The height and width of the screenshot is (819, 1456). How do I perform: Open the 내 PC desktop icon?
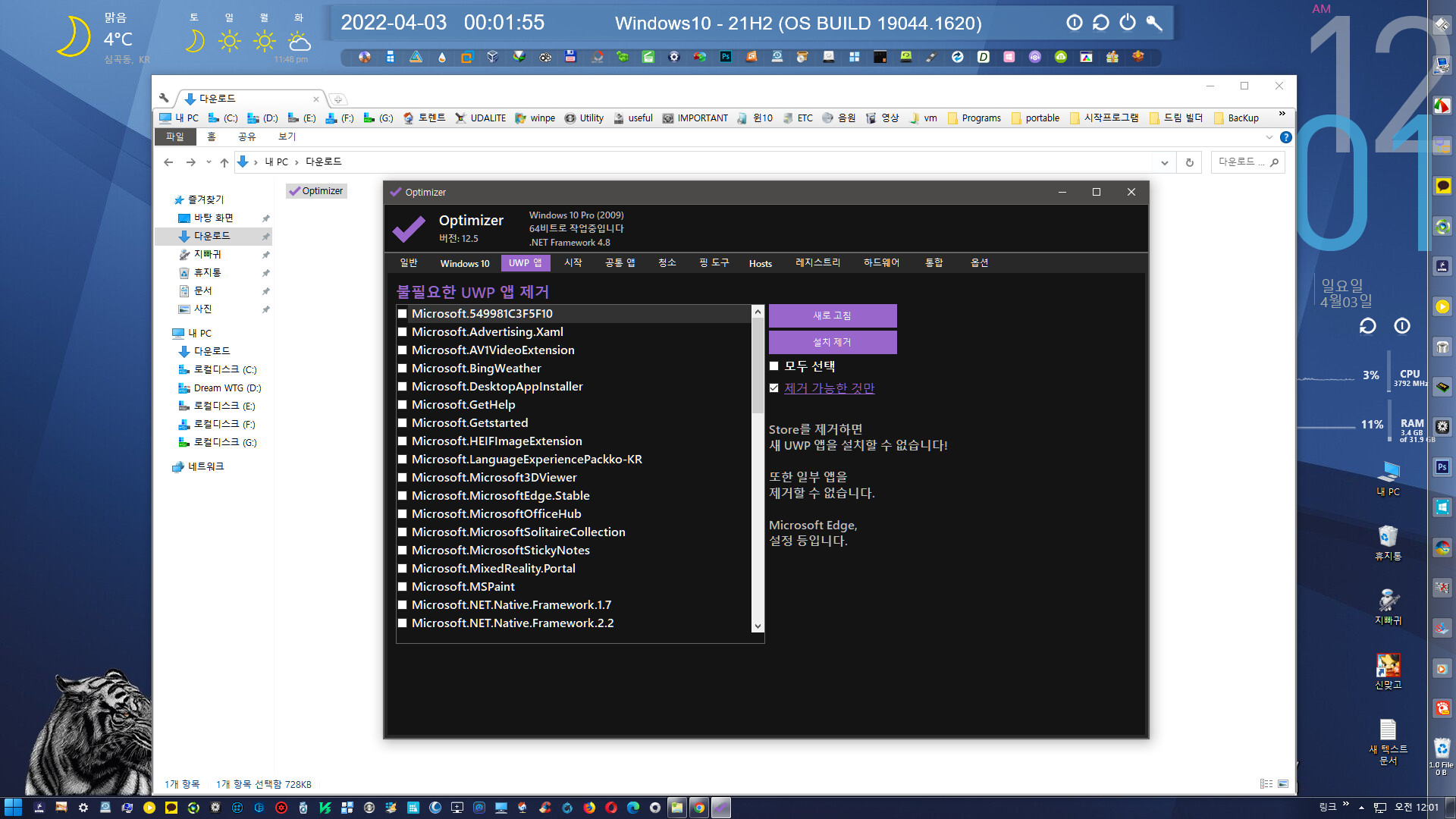point(1388,478)
